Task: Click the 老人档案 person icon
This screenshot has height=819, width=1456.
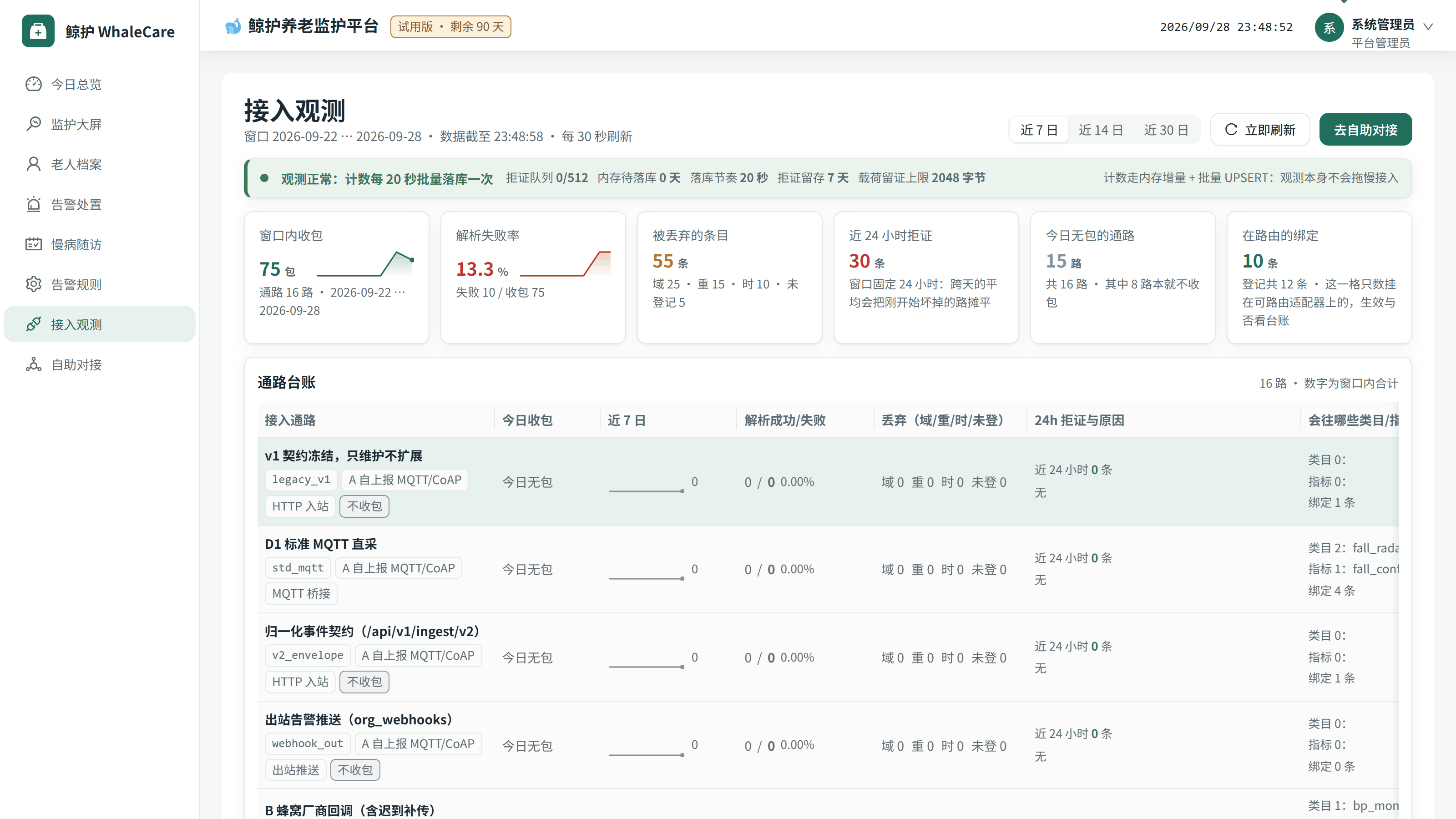Action: (33, 164)
